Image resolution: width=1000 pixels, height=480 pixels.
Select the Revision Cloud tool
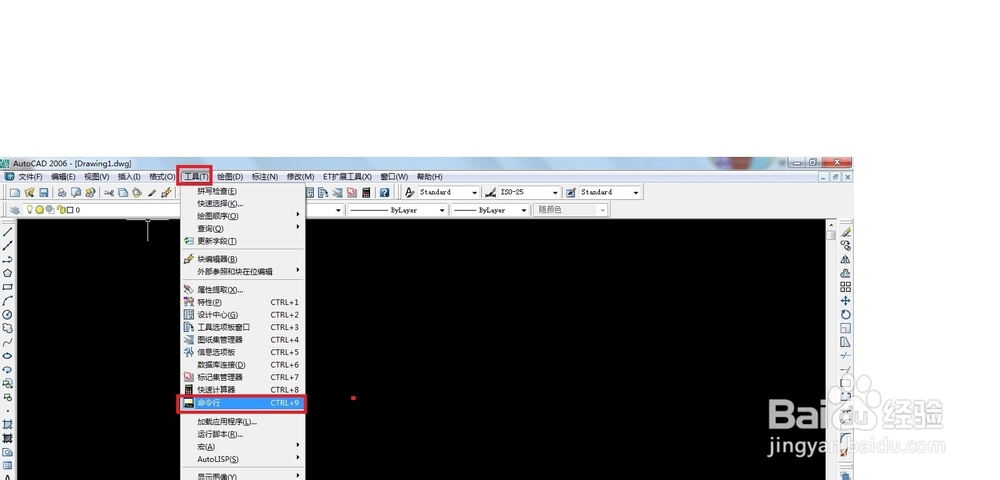click(x=8, y=328)
